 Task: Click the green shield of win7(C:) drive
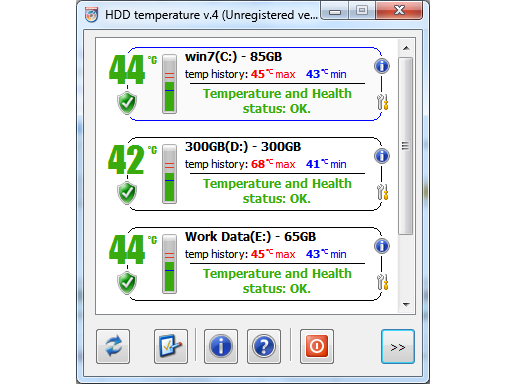(x=127, y=103)
